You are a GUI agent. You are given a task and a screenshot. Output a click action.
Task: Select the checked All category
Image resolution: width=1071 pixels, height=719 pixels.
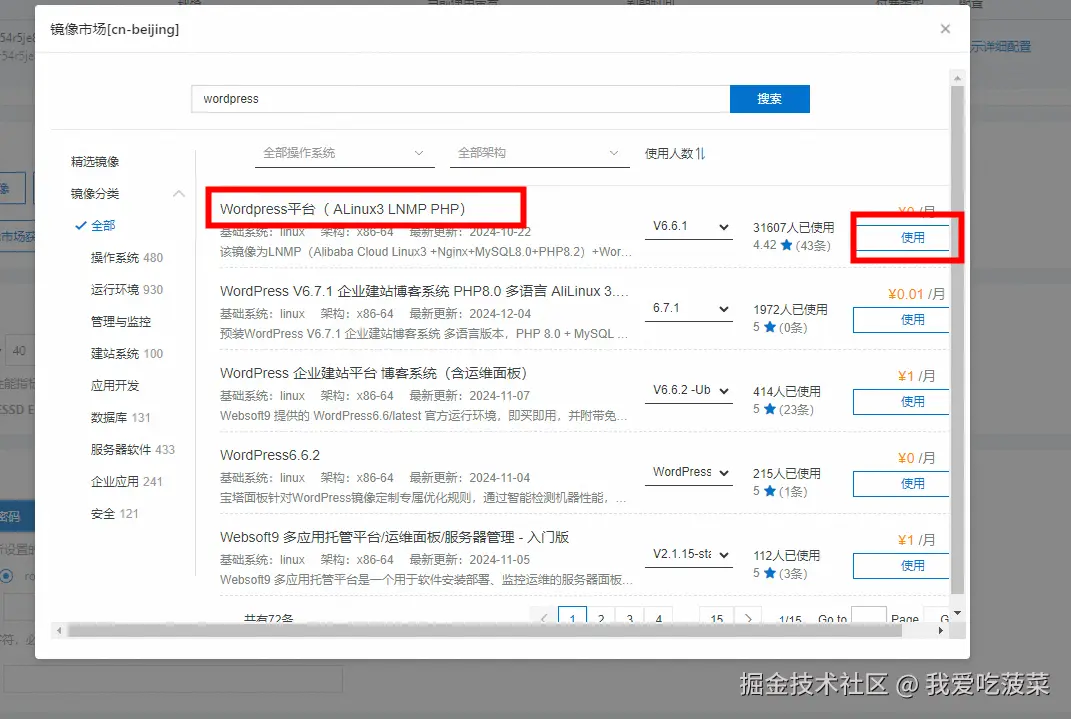(x=96, y=225)
